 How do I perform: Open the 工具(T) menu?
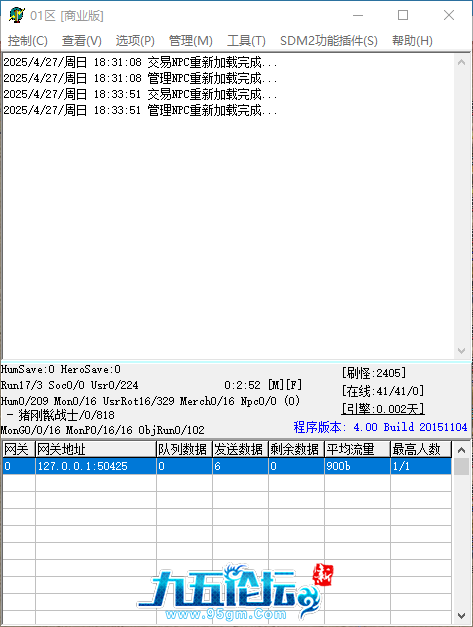tap(246, 40)
